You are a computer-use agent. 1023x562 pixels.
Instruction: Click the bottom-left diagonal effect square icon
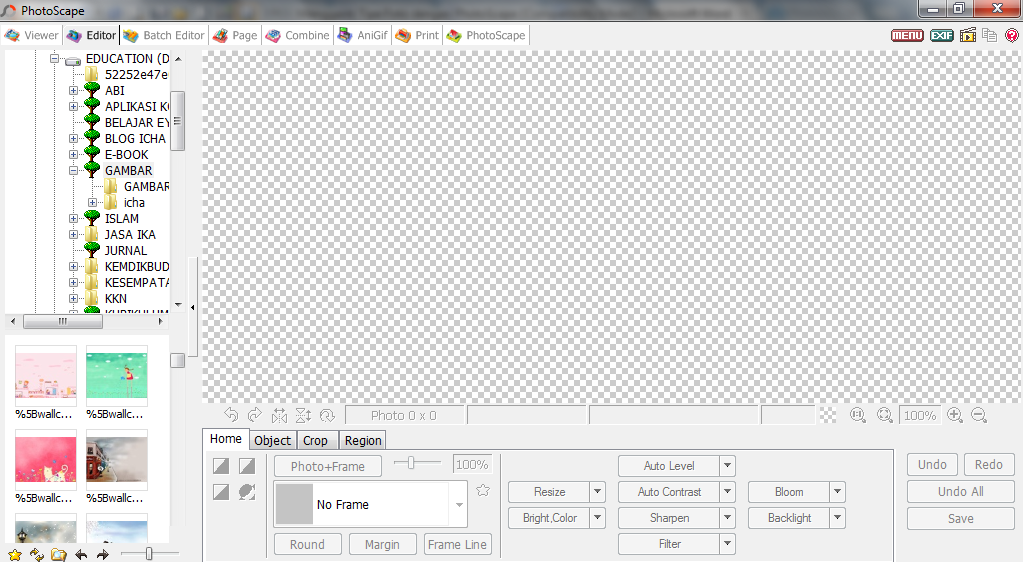221,492
